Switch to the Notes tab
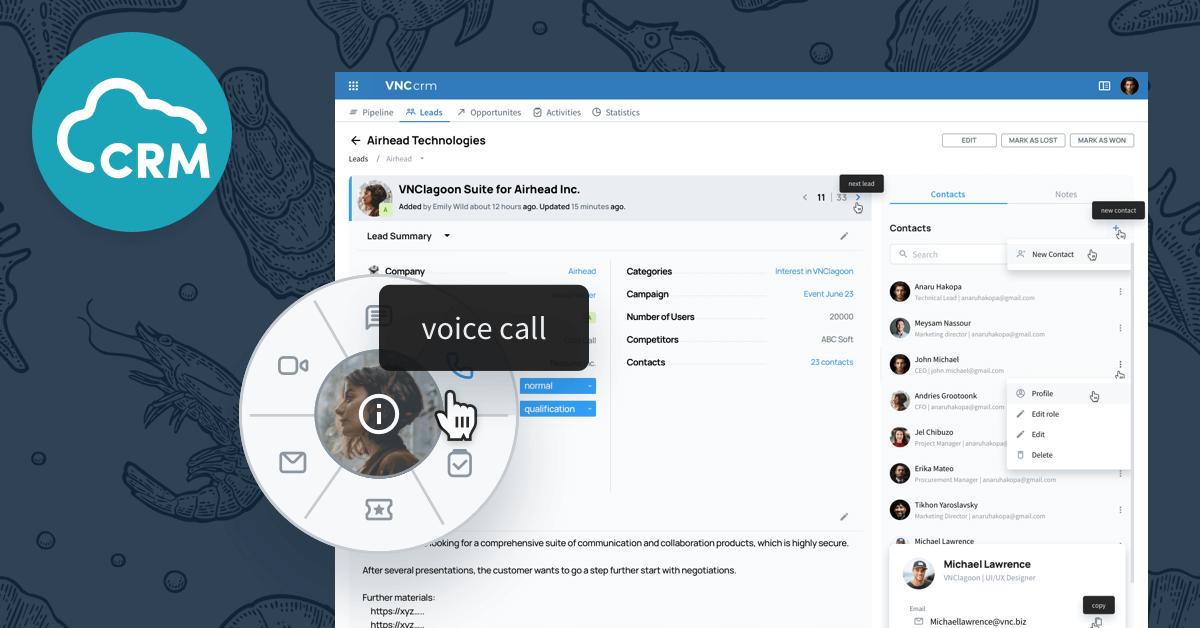The height and width of the screenshot is (628, 1200). (x=1066, y=194)
